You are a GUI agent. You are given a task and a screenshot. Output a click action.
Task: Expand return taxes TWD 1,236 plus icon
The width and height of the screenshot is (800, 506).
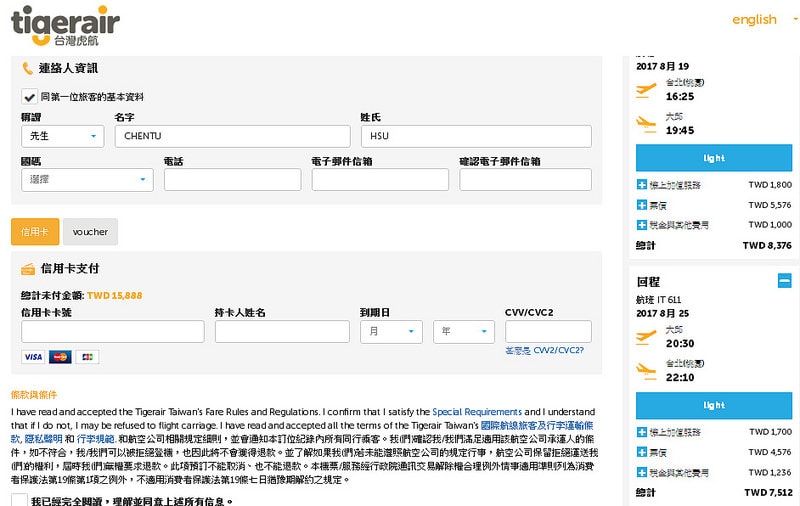tap(642, 472)
